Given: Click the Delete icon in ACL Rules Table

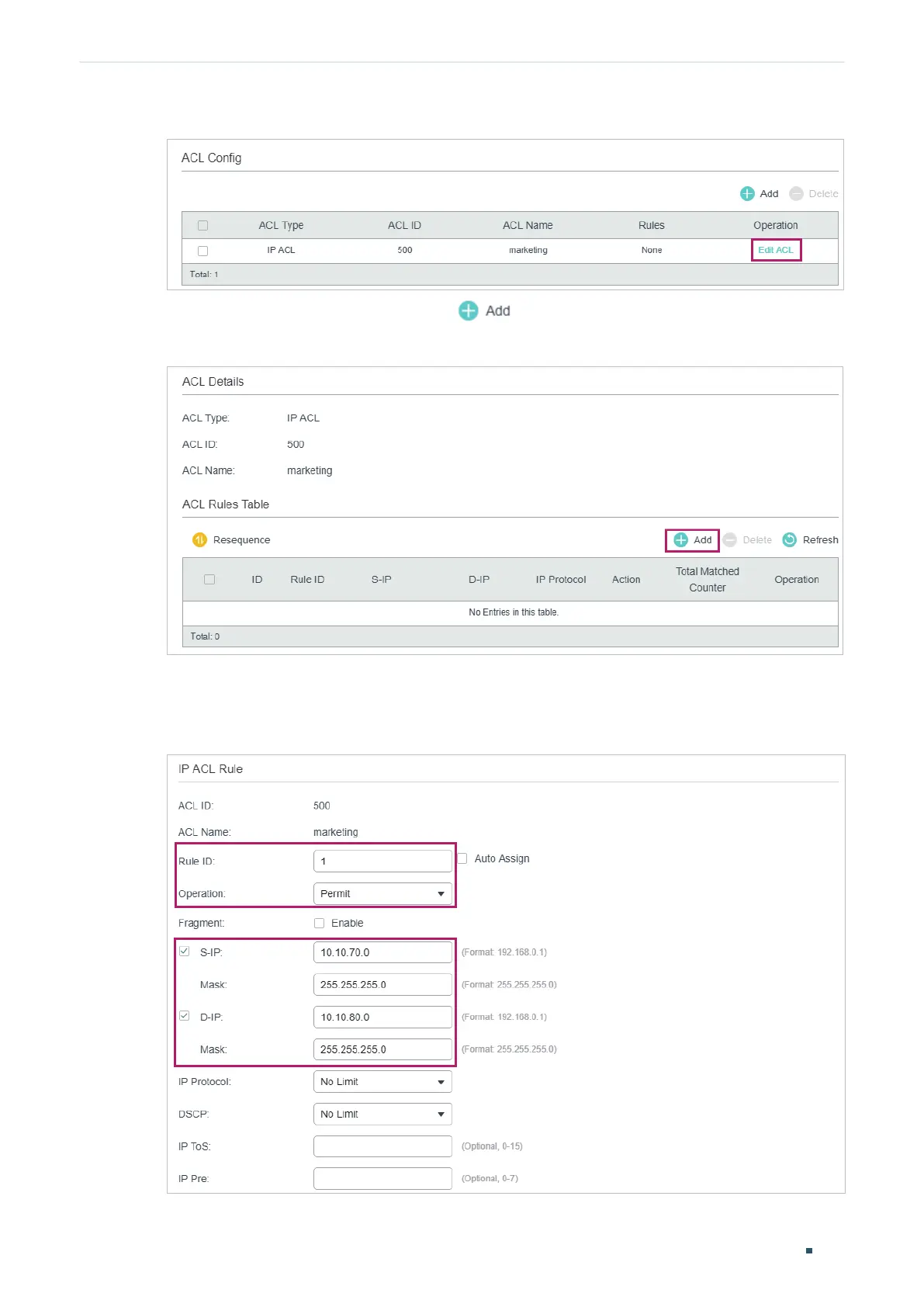Looking at the screenshot, I should click(730, 540).
